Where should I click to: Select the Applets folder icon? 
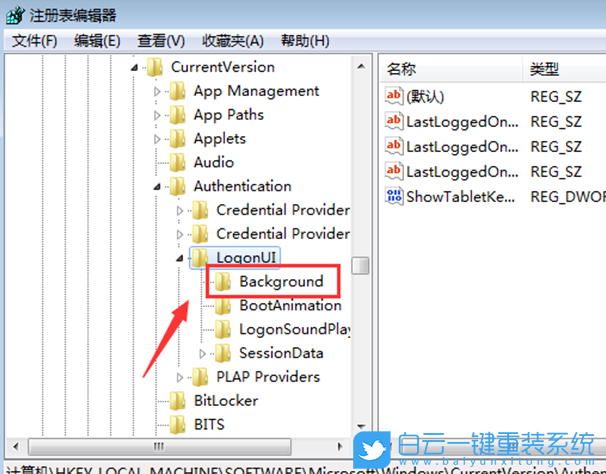click(178, 139)
